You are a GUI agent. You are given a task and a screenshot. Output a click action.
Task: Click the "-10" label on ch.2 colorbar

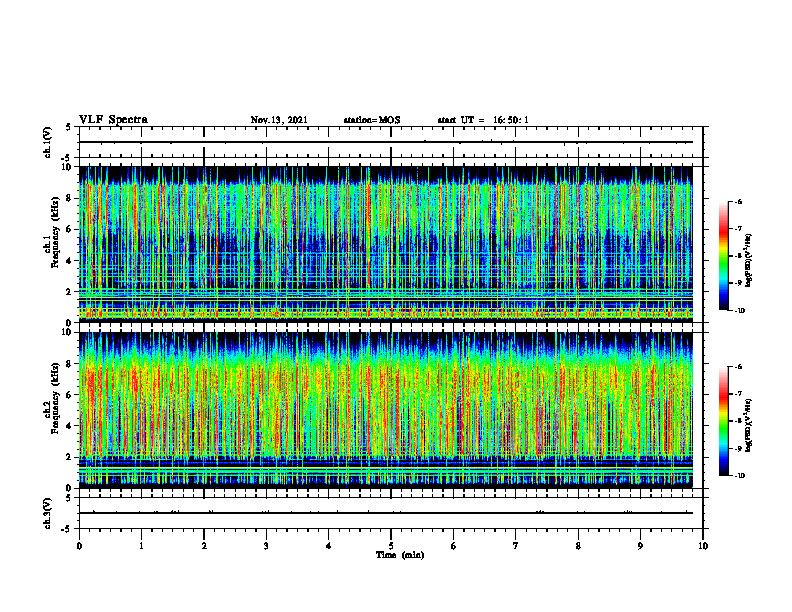pyautogui.click(x=739, y=475)
